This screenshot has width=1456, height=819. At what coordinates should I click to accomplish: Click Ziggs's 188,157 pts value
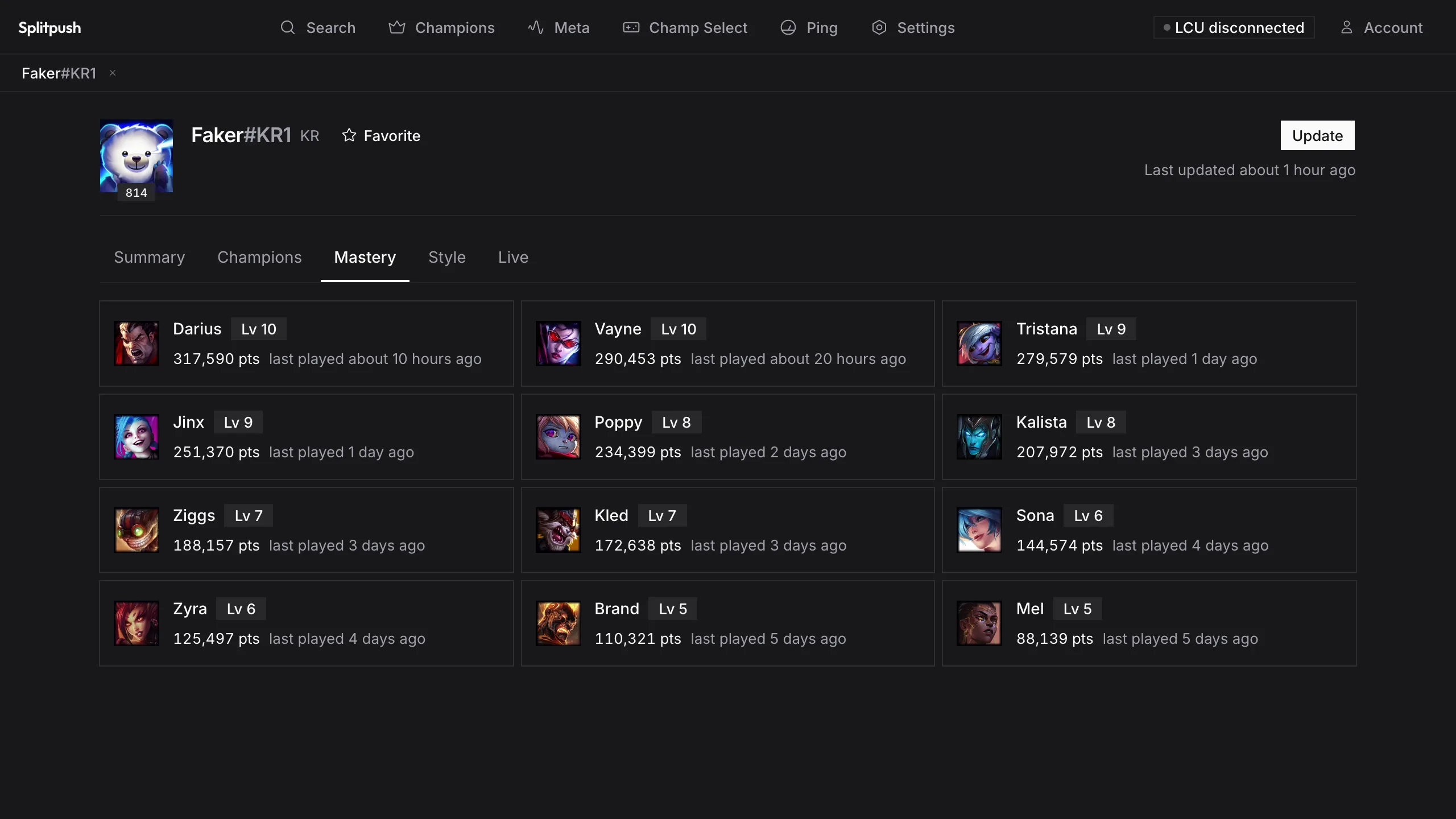(x=216, y=545)
